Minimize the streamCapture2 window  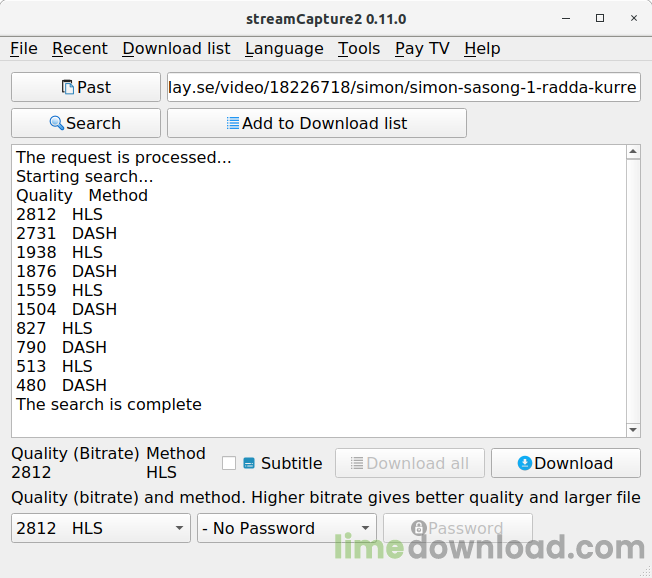pos(566,19)
